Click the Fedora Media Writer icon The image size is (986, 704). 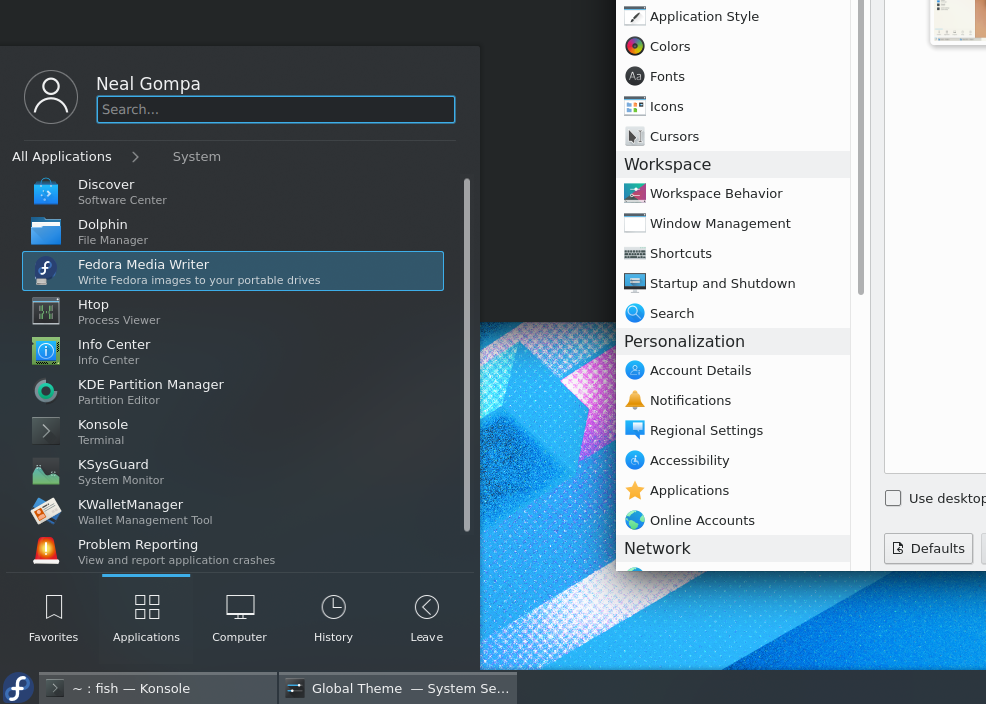(x=46, y=272)
